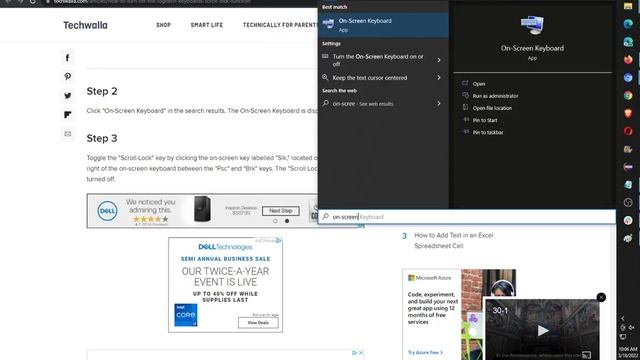Open Firefox from the taskbar
640x360 pixels.
click(628, 60)
